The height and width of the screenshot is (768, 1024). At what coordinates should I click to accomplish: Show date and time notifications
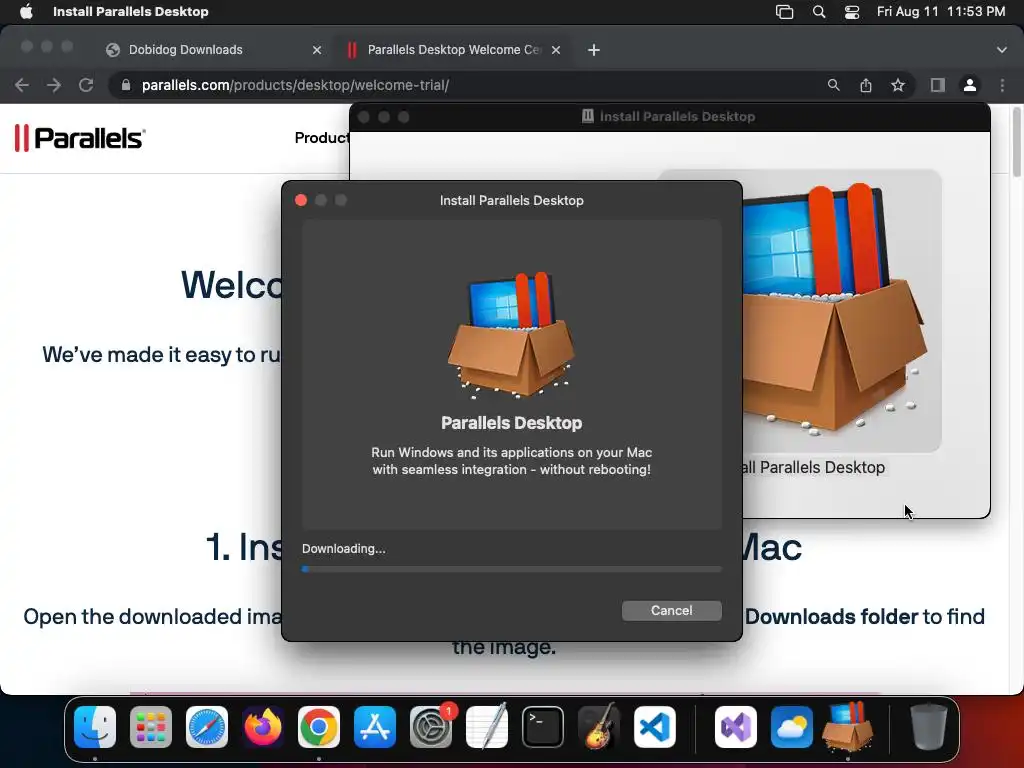(940, 11)
